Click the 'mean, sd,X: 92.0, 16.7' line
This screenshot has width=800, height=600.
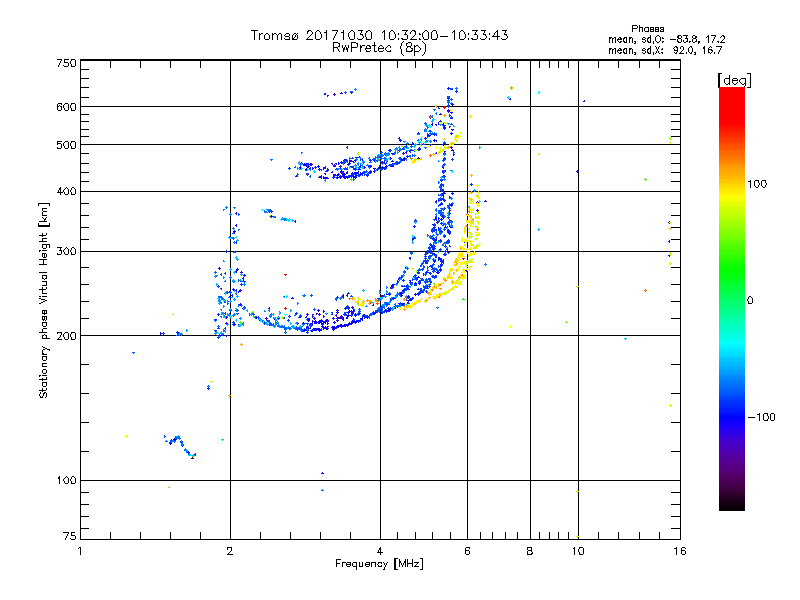(665, 50)
